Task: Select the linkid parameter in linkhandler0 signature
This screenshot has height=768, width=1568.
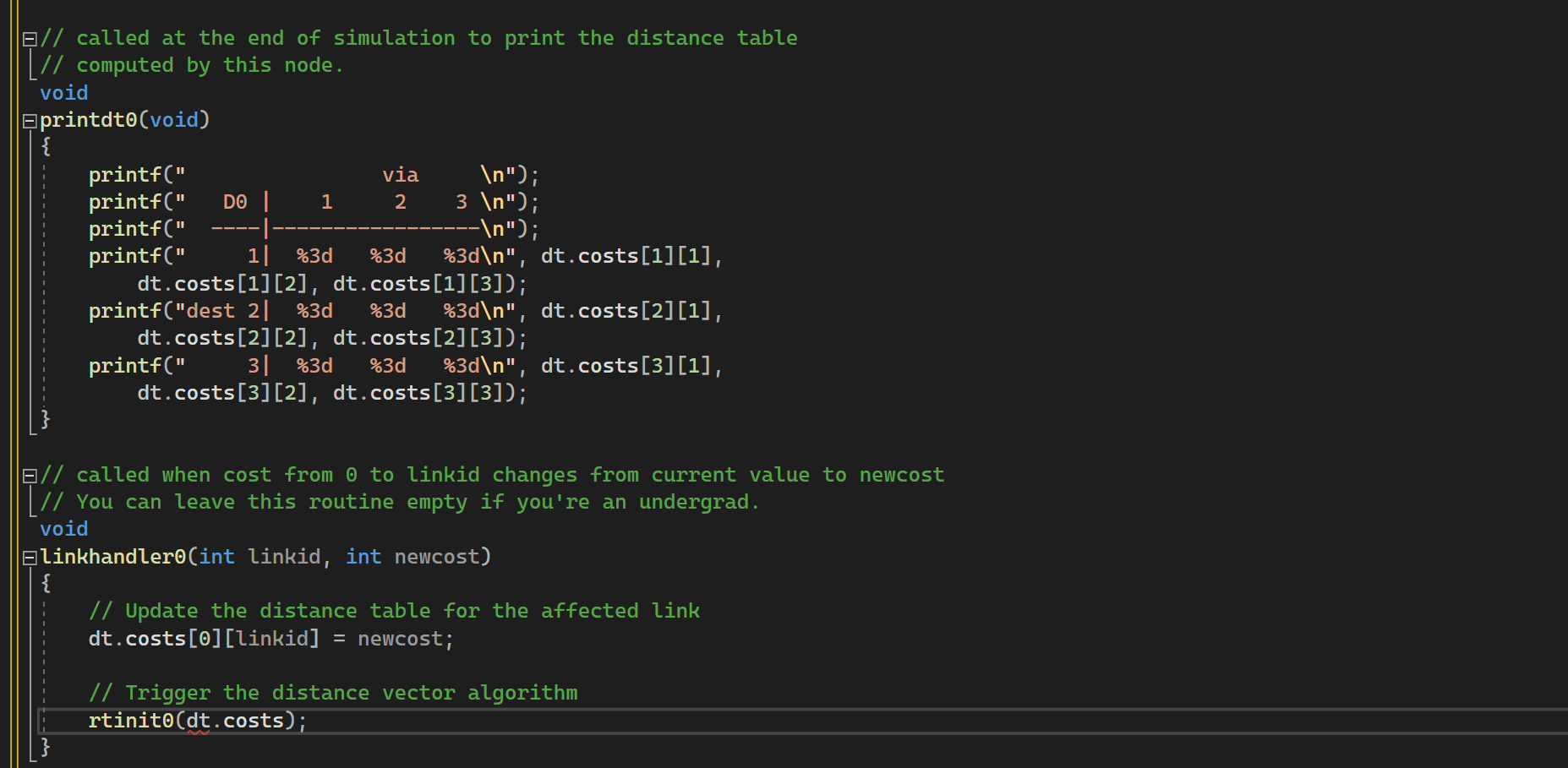Action: 284,557
